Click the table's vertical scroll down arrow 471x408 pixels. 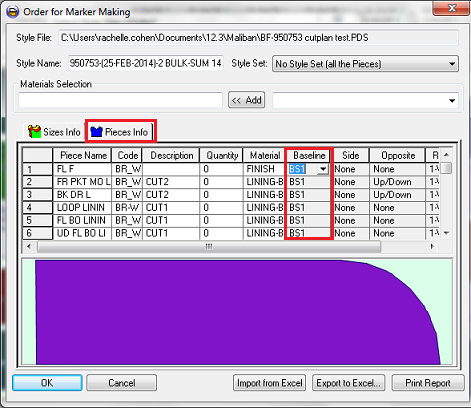447,233
